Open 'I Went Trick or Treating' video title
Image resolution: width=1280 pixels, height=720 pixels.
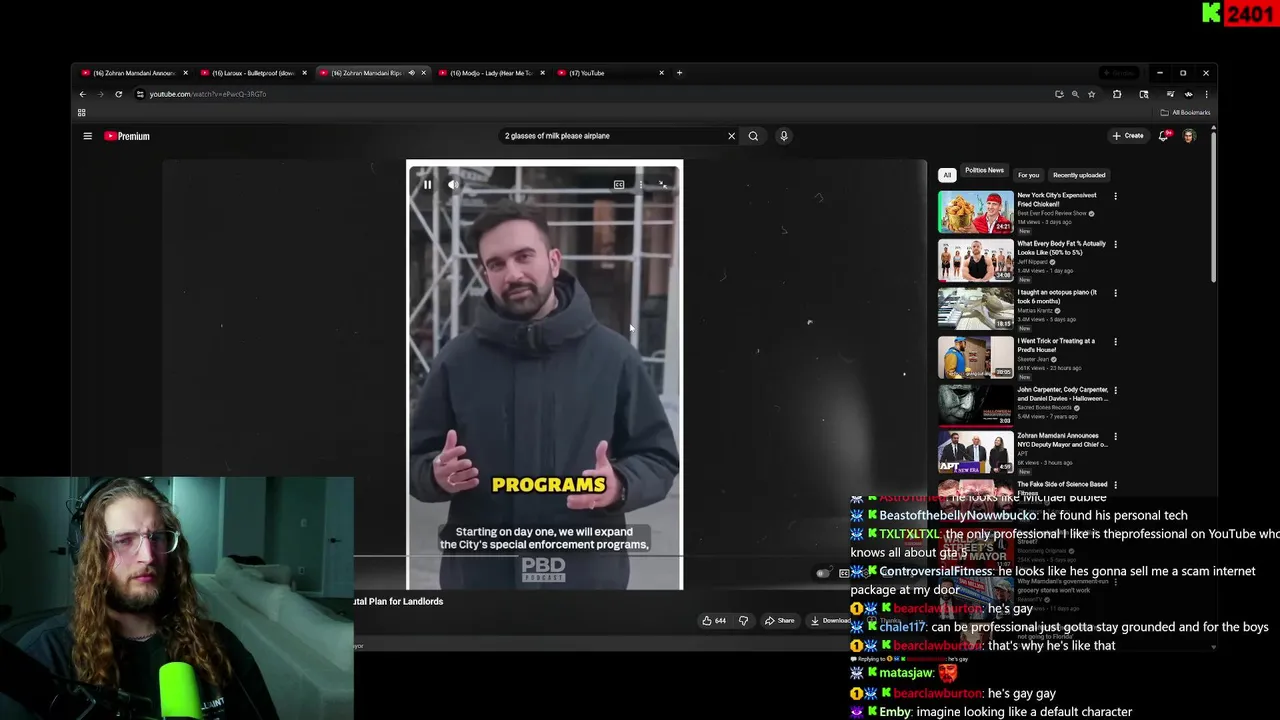click(1056, 345)
